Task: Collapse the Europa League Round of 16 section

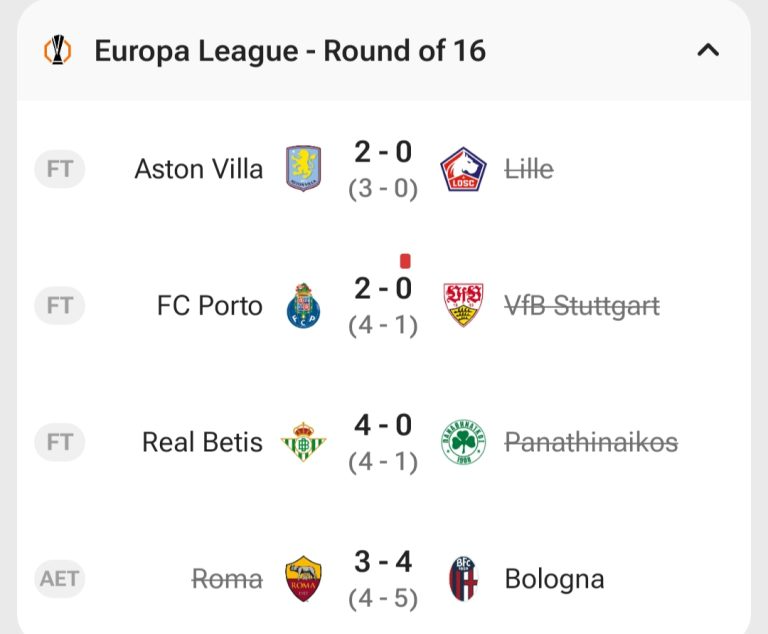Action: [708, 50]
